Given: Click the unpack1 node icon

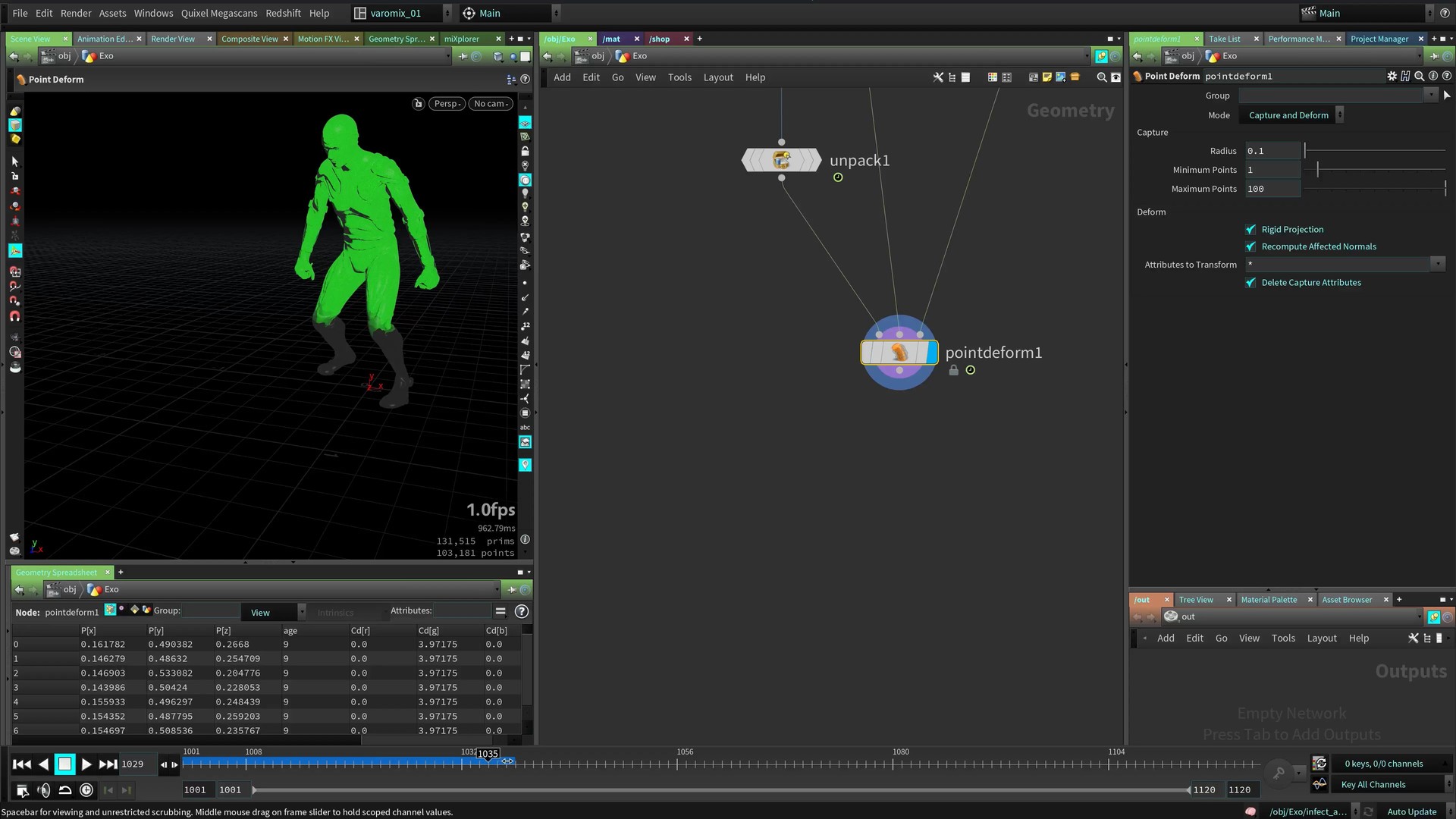Looking at the screenshot, I should [x=781, y=160].
